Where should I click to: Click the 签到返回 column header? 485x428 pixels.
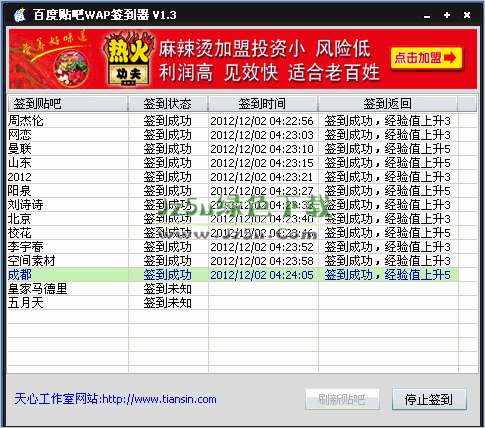tap(388, 104)
